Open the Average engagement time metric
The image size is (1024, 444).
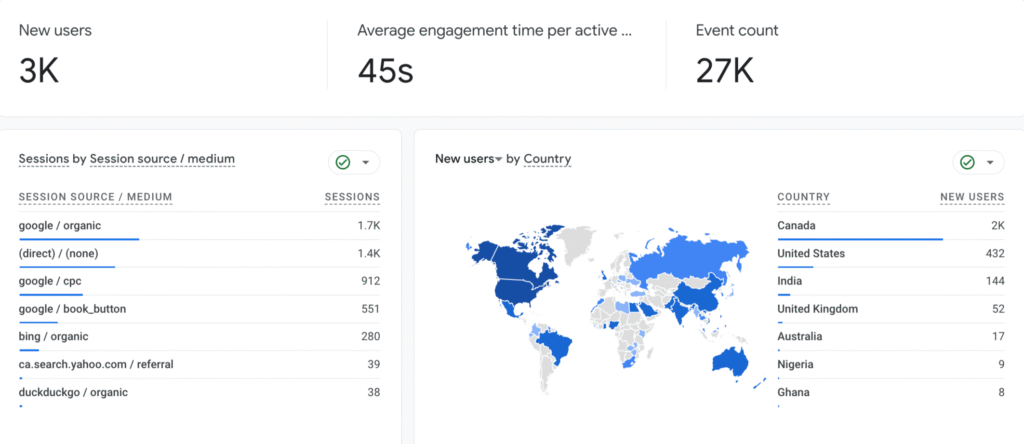[x=494, y=31]
